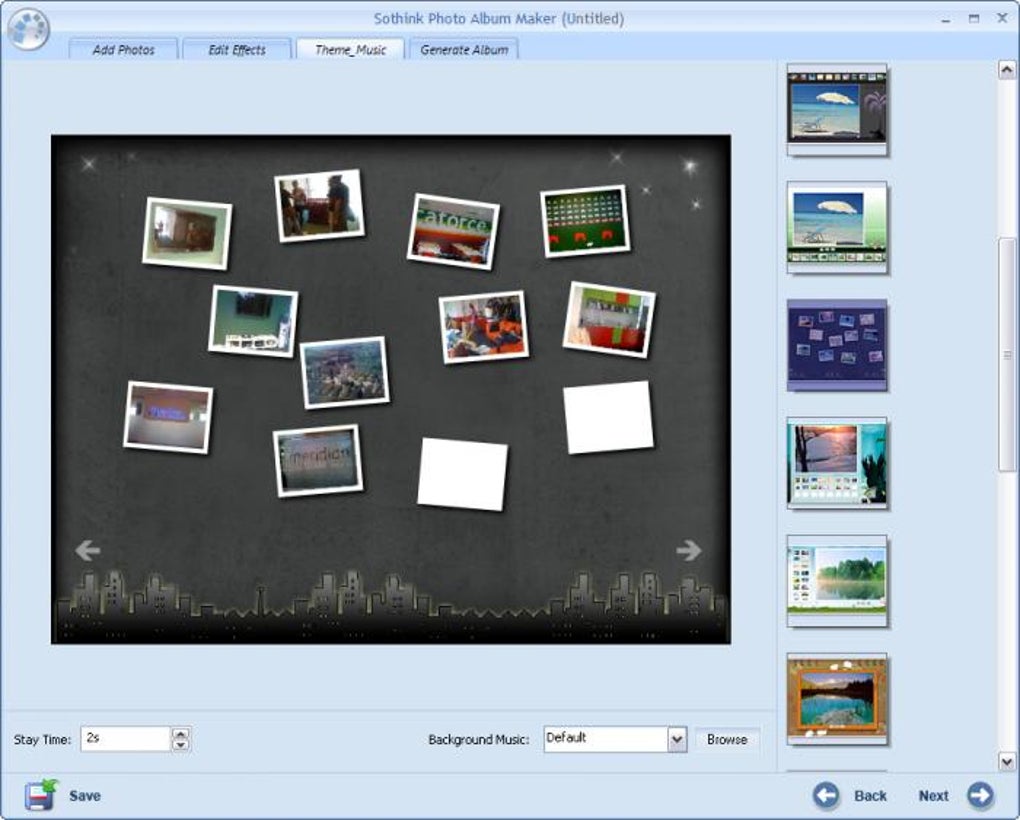Switch to the Add Photos tab

(x=123, y=49)
